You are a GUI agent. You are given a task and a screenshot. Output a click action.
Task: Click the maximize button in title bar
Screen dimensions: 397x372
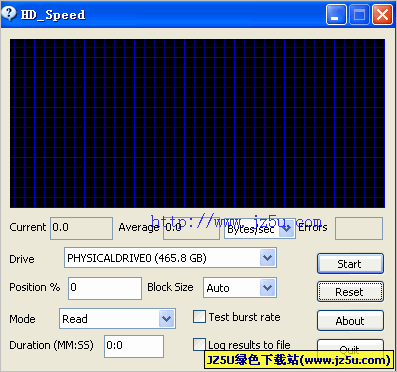[359, 15]
